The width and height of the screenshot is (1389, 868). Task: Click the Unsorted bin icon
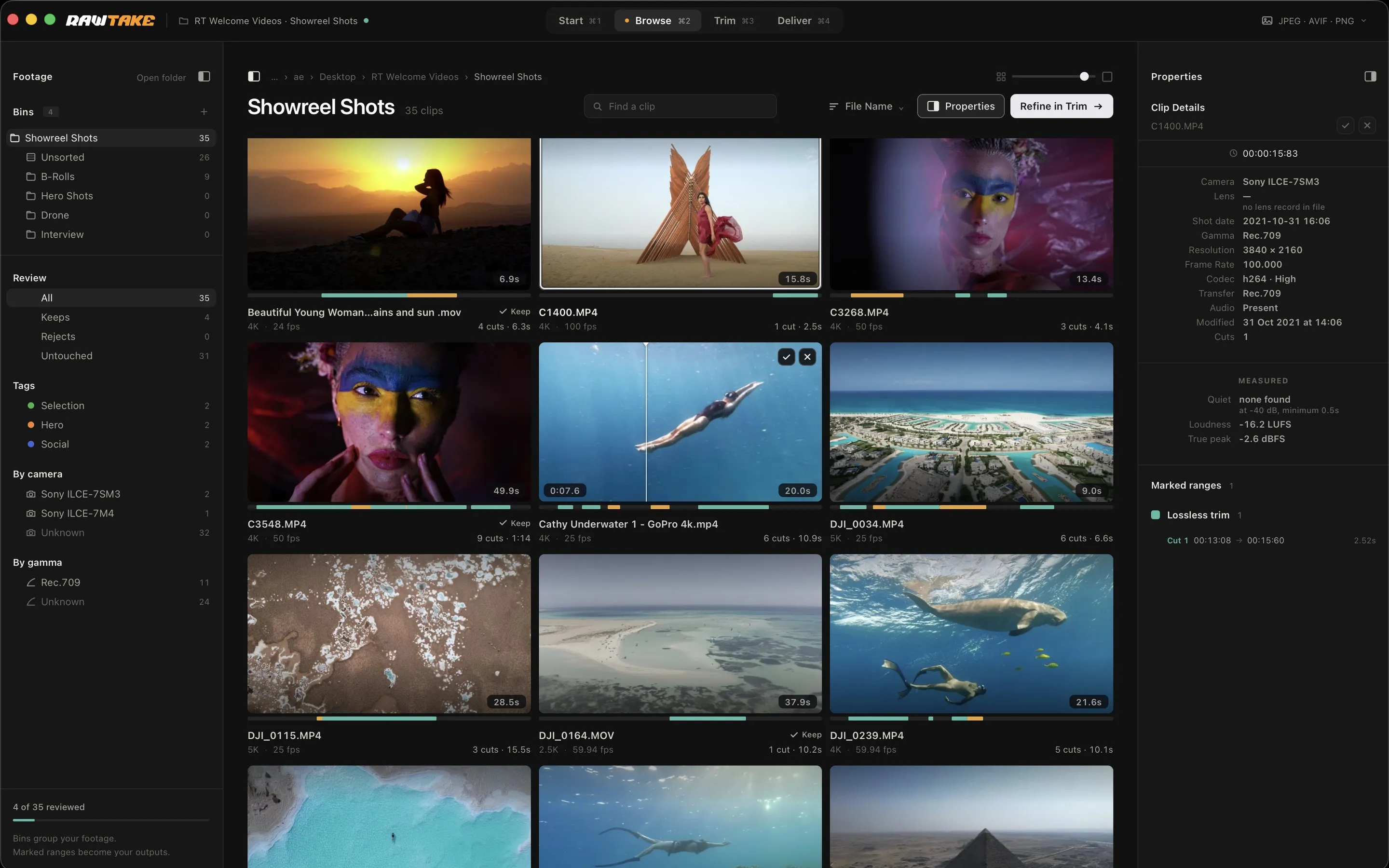tap(31, 157)
